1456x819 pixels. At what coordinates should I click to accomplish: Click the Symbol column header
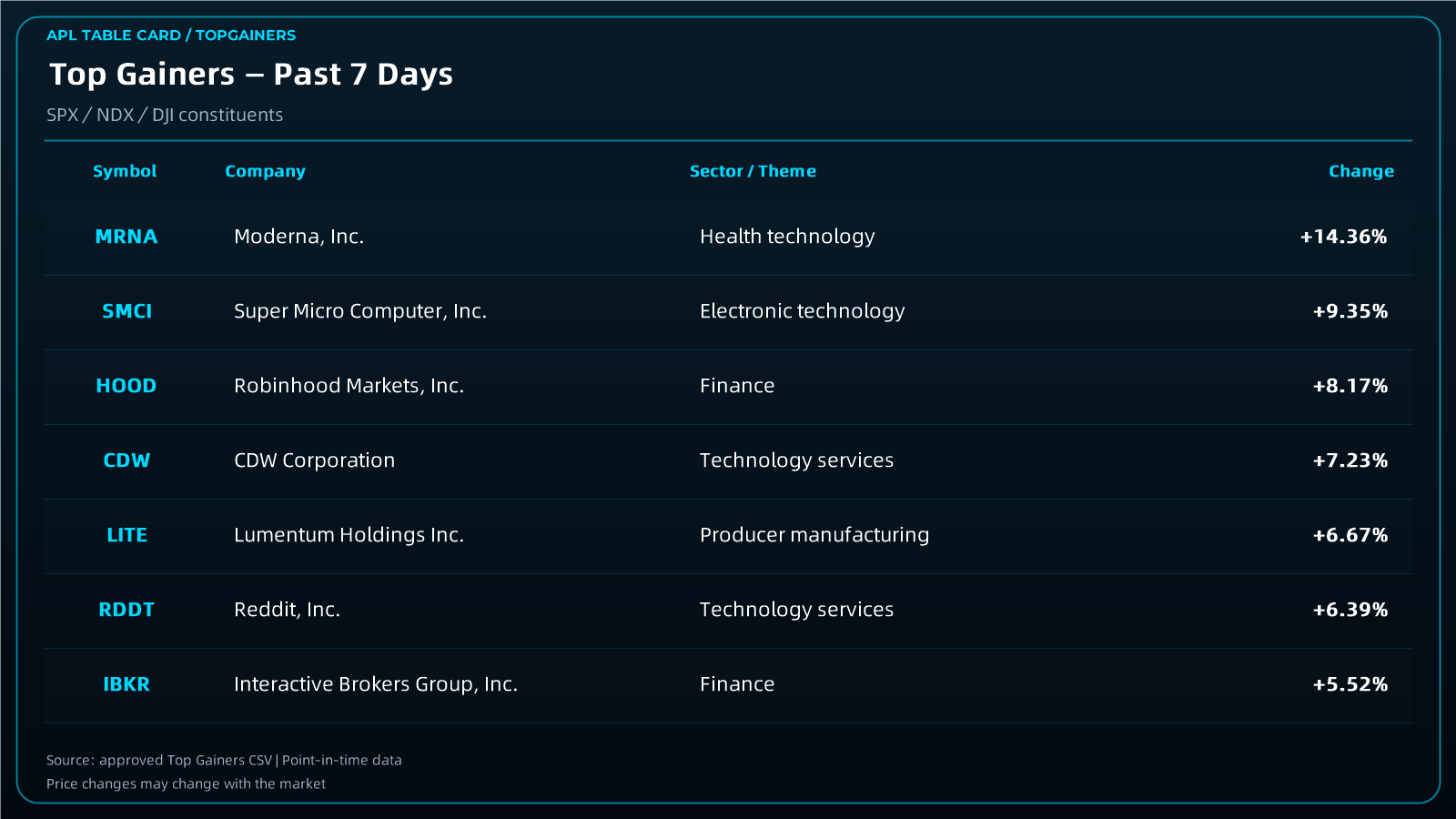(x=125, y=171)
